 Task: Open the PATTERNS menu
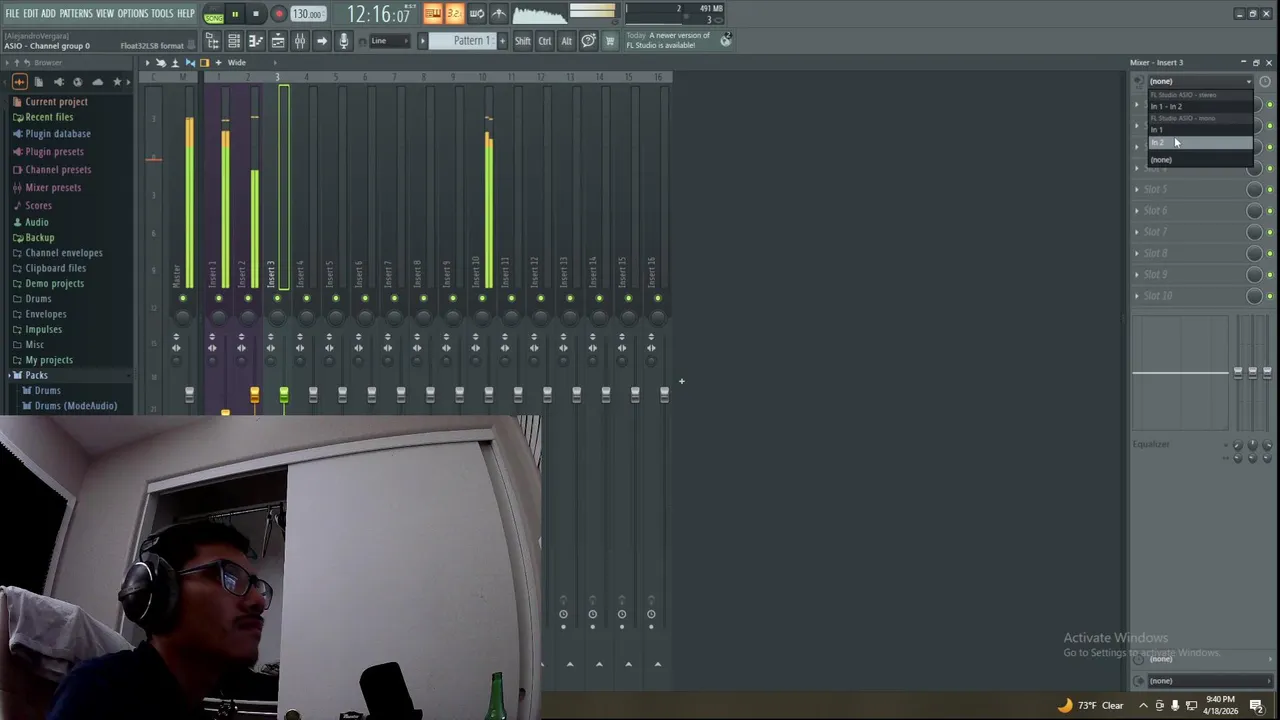click(76, 14)
